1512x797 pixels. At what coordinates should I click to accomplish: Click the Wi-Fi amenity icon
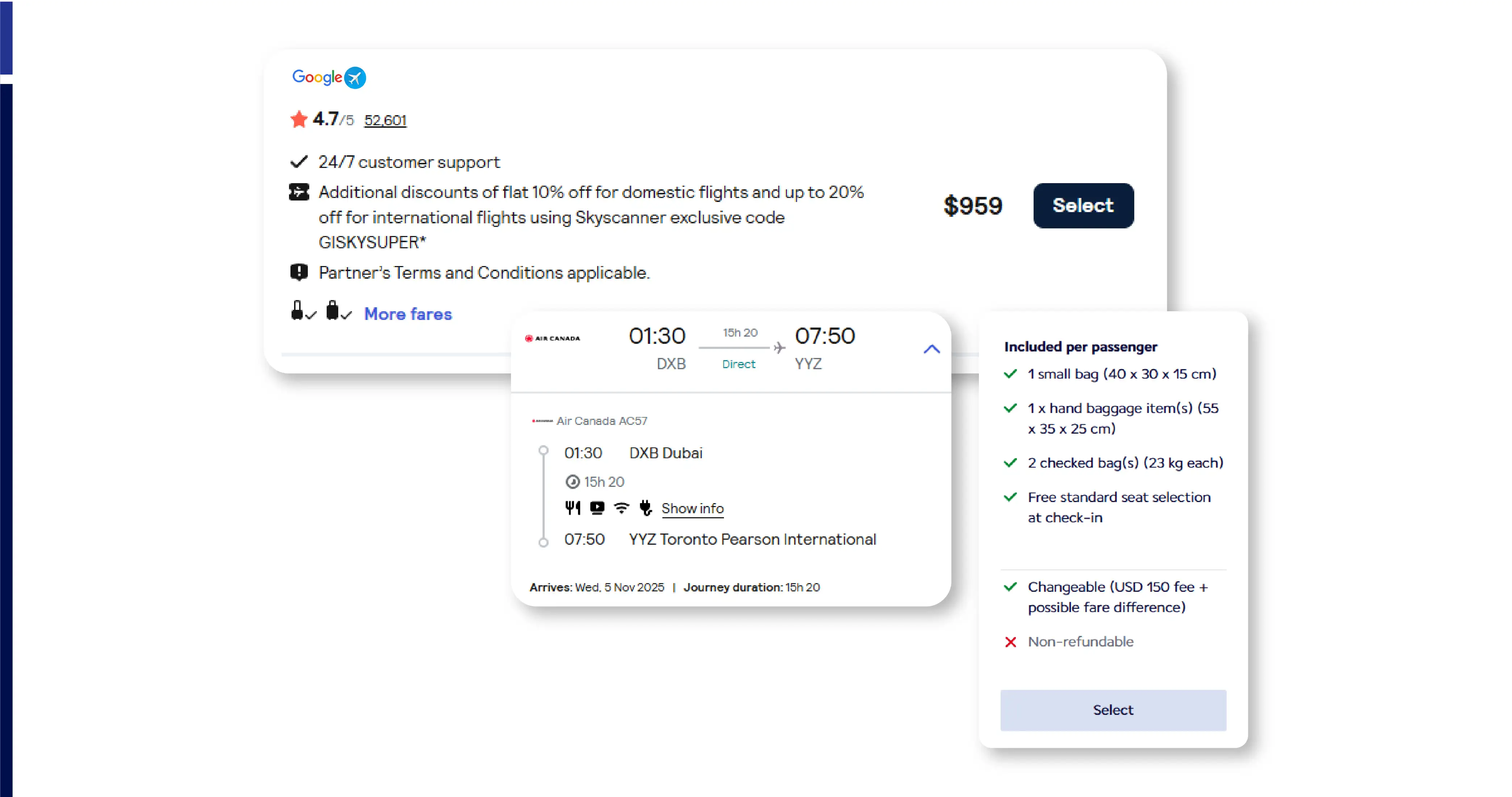click(x=621, y=508)
